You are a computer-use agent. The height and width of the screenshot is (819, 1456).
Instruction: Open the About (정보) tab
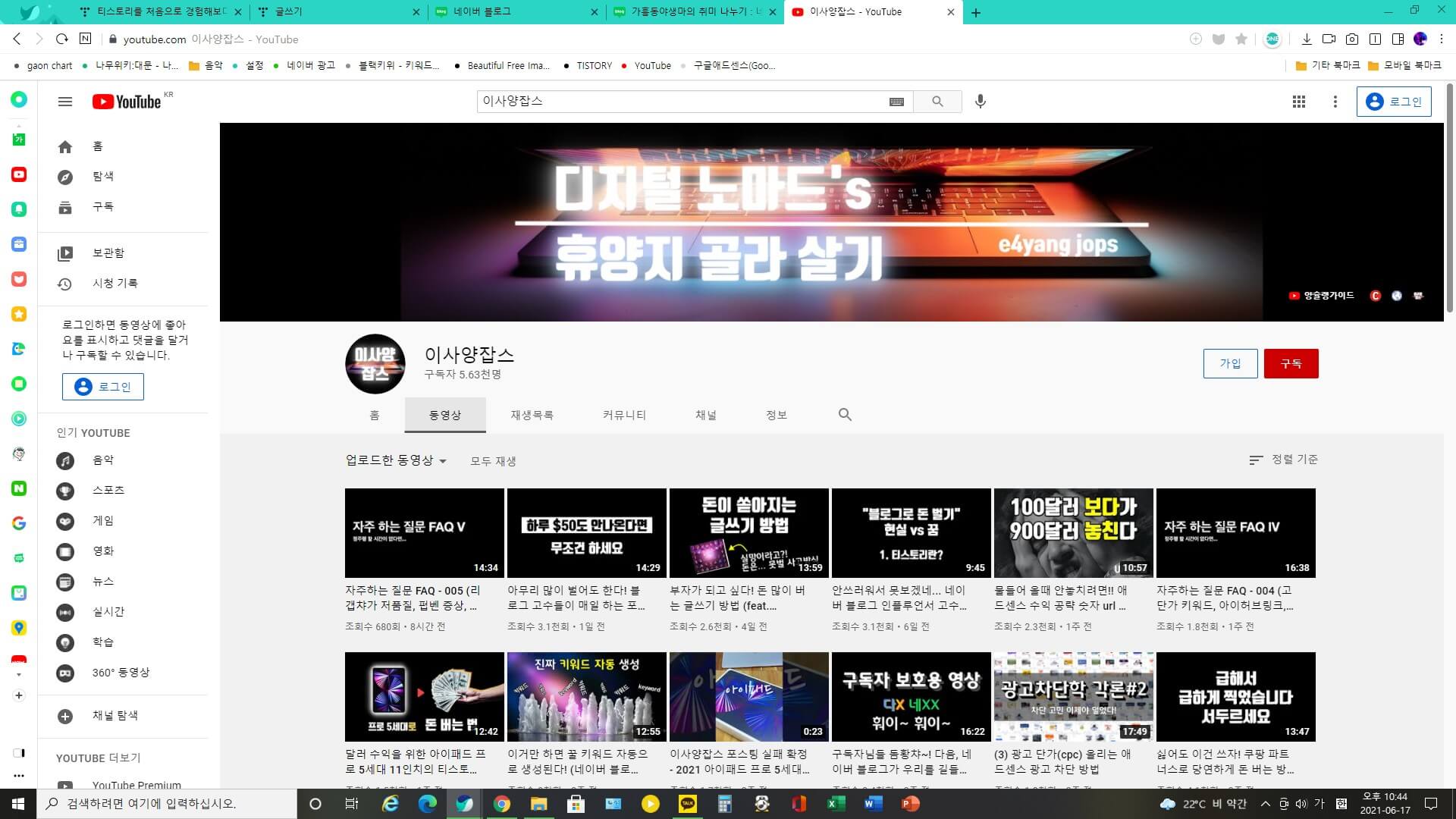[x=777, y=415]
